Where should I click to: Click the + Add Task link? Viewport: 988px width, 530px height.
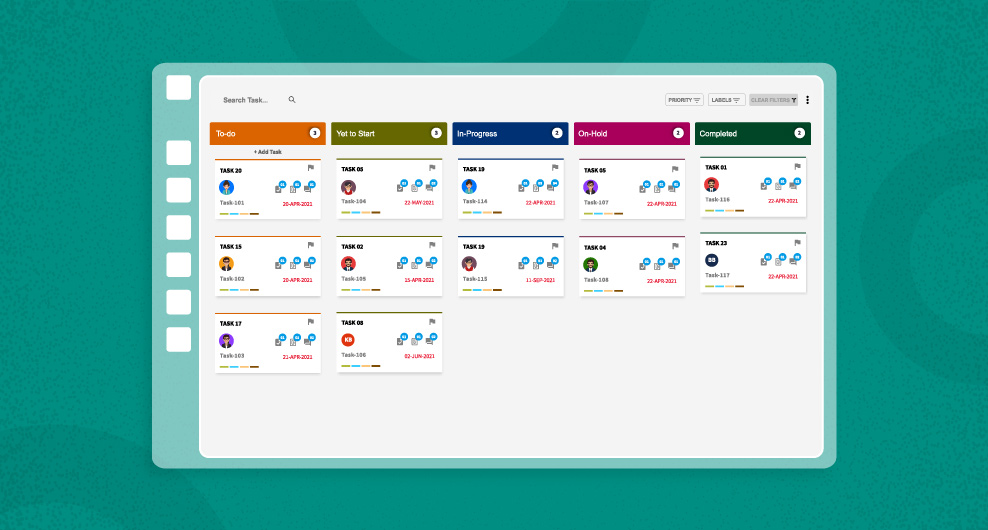click(268, 152)
